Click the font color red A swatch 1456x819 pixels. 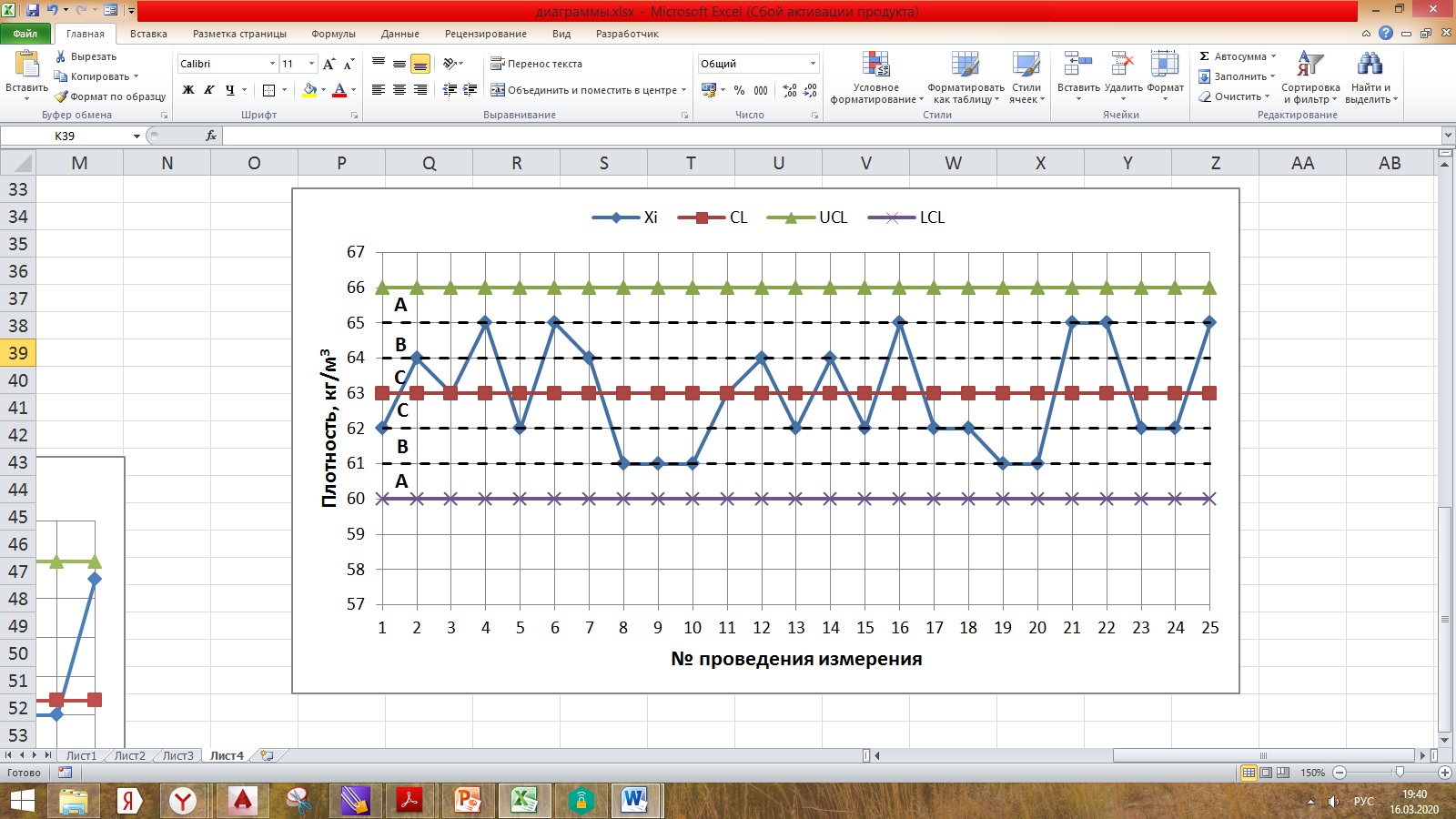(339, 90)
